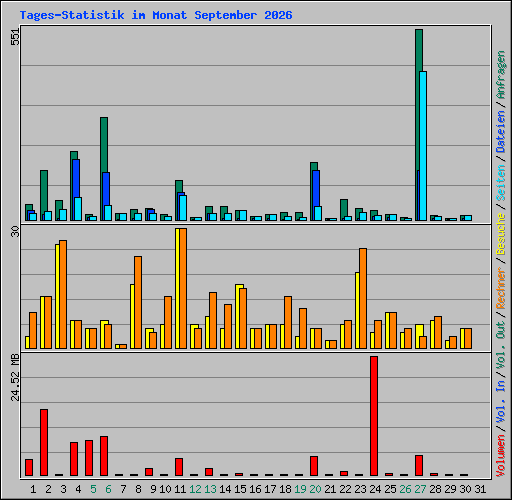Click green weekend day 12 label
The image size is (512, 500).
pyautogui.click(x=195, y=489)
